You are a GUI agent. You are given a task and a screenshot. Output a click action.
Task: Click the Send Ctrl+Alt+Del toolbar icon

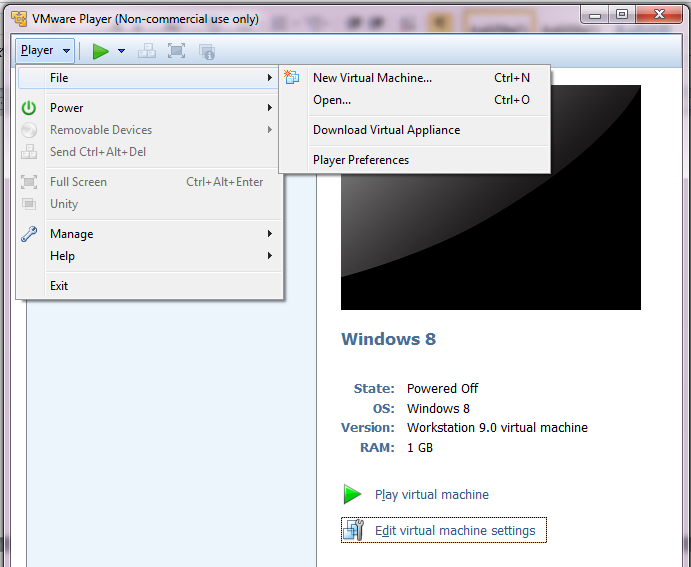(147, 51)
